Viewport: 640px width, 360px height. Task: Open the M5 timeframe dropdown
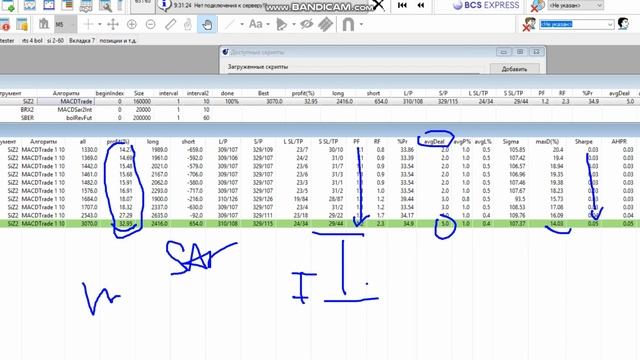[x=65, y=24]
